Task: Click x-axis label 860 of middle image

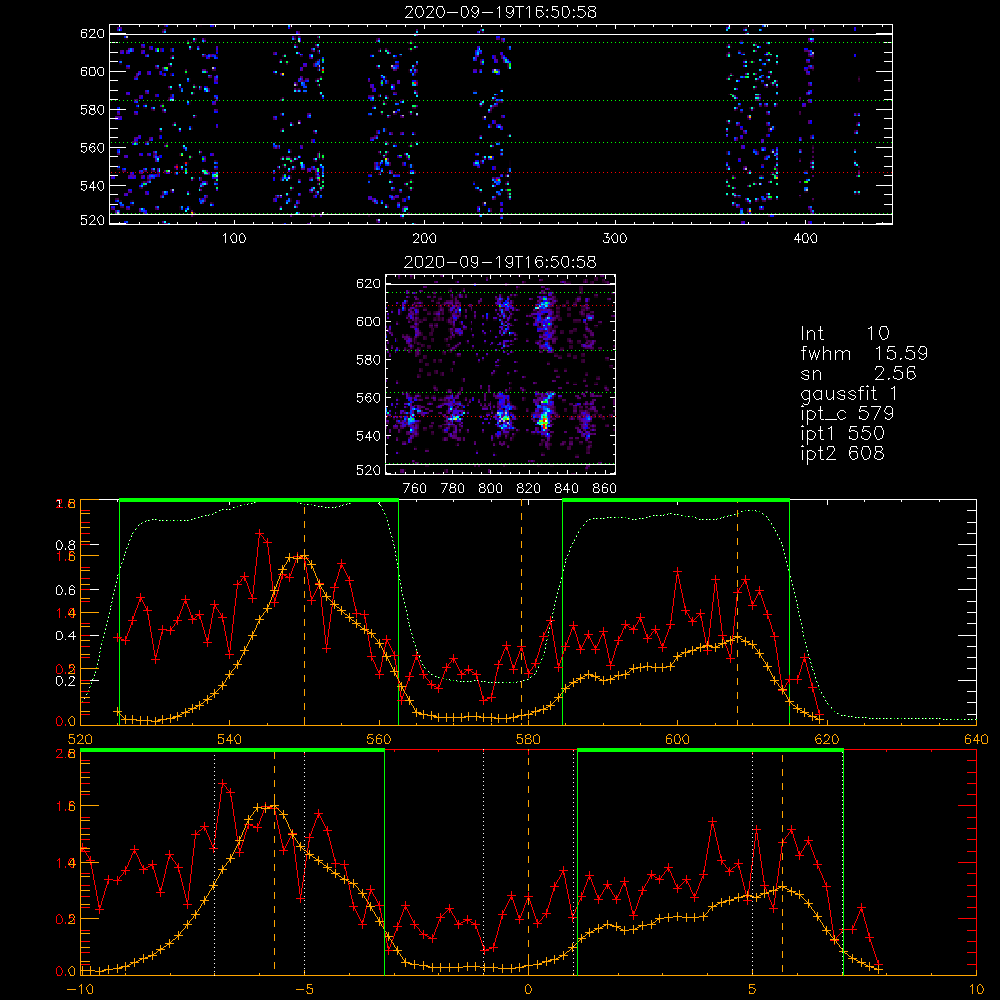Action: click(605, 489)
